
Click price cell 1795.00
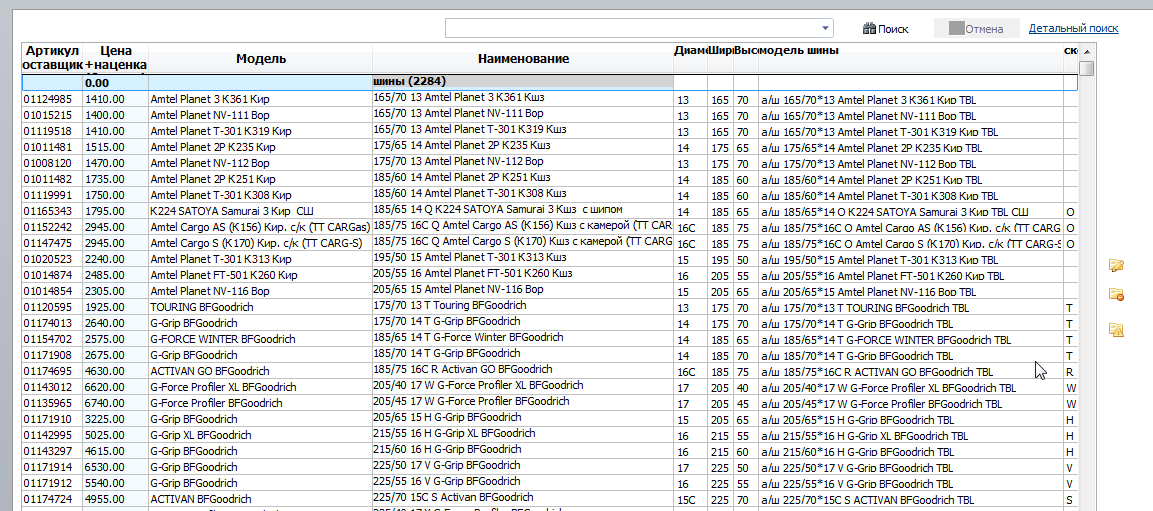pyautogui.click(x=115, y=211)
